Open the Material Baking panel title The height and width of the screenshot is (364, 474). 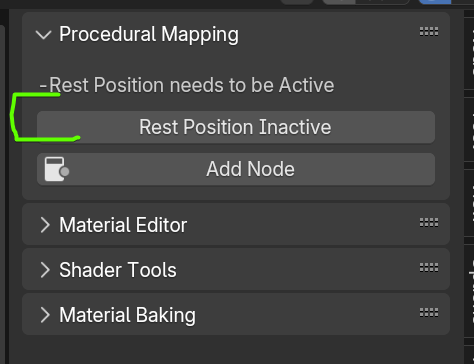(x=127, y=315)
